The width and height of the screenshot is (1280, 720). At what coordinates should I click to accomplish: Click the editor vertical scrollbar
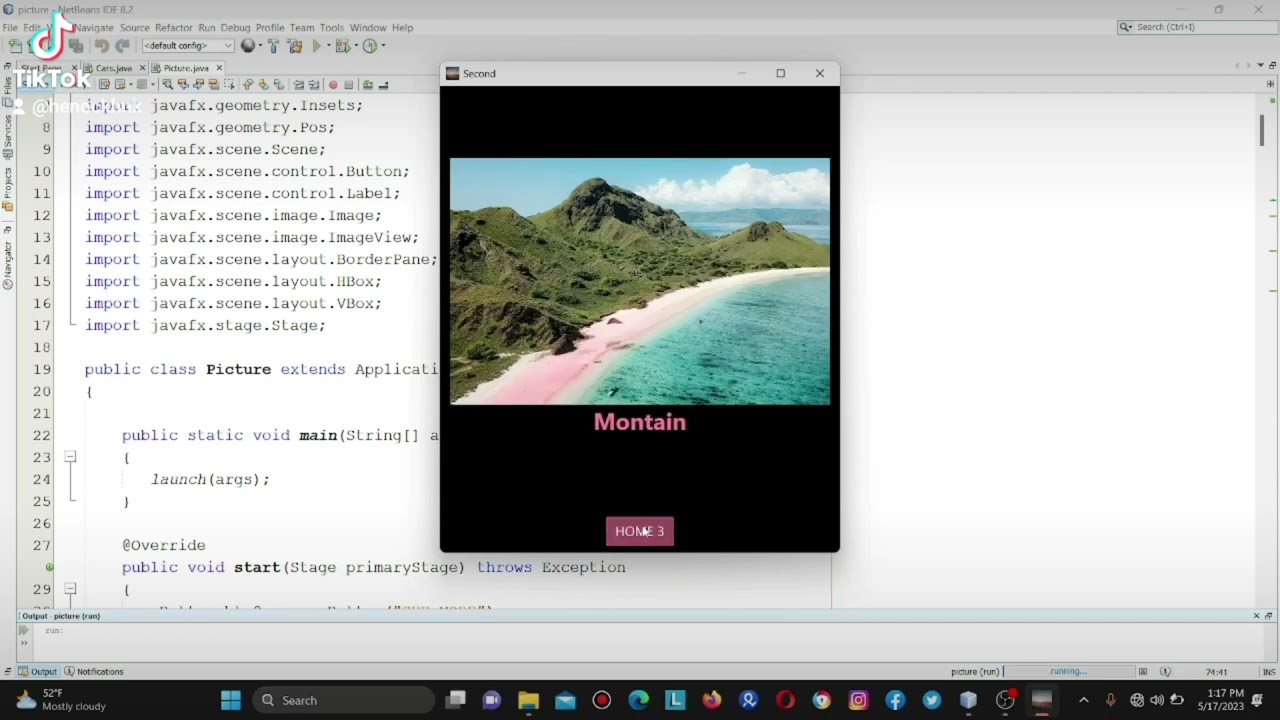1262,130
